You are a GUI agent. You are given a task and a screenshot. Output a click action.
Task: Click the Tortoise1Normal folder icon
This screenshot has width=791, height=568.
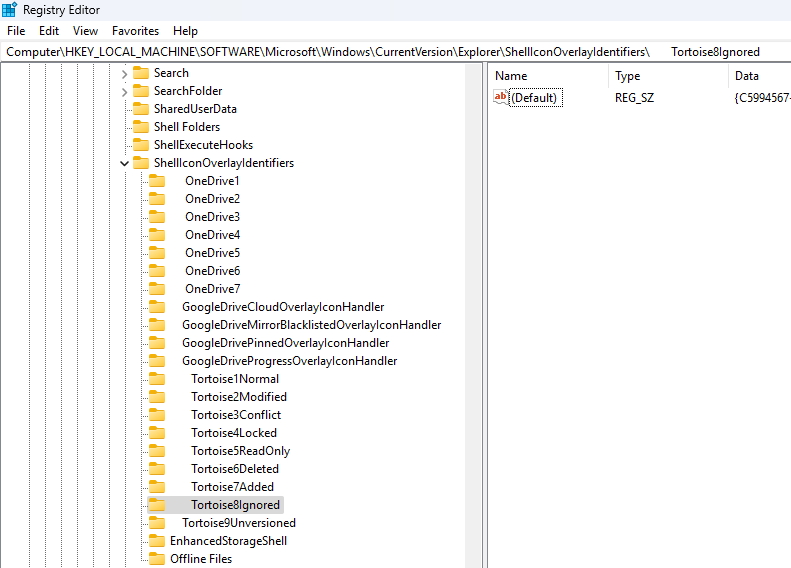click(x=157, y=379)
